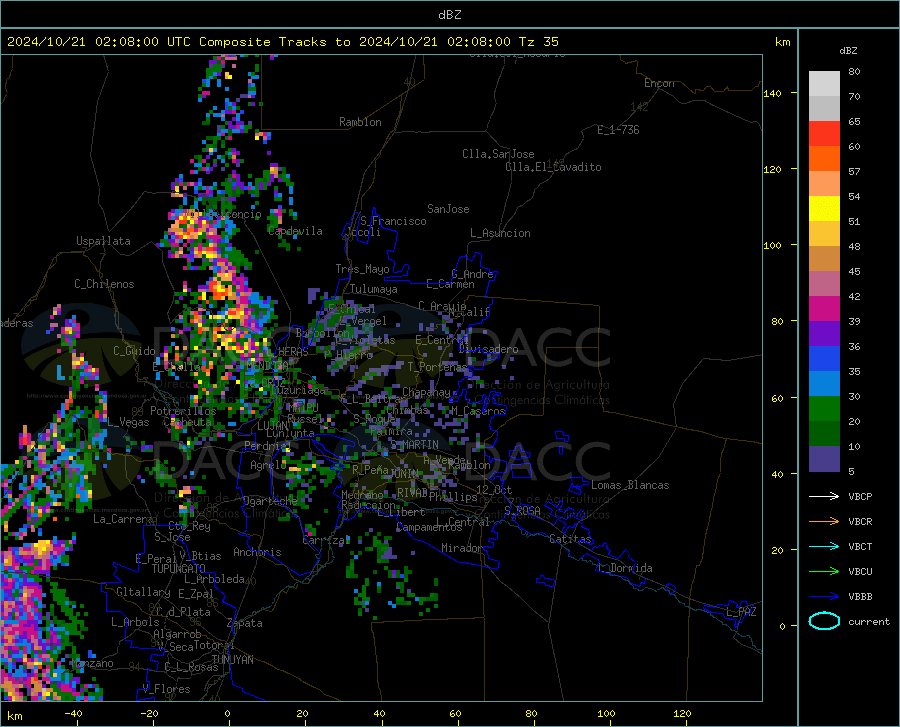The image size is (900, 727).
Task: Click the legend value 65
Action: [854, 122]
